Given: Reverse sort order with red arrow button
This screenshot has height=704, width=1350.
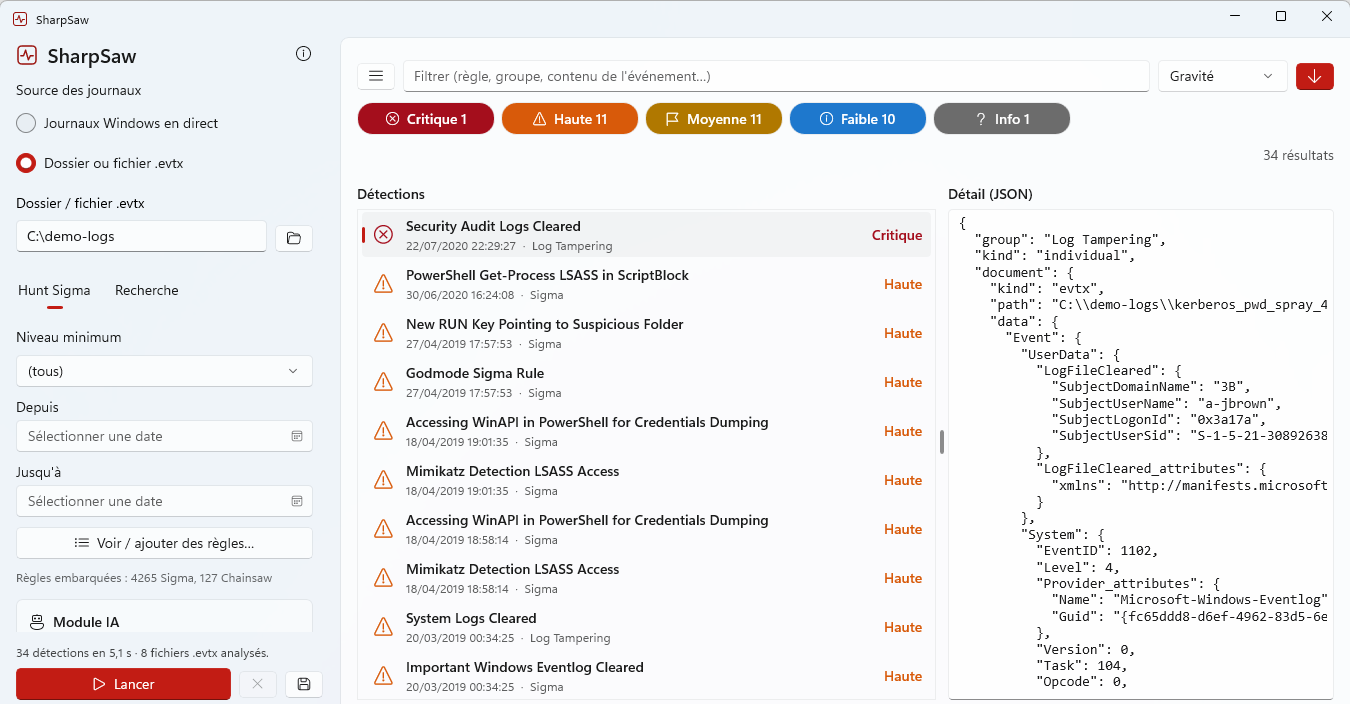Looking at the screenshot, I should [x=1315, y=76].
